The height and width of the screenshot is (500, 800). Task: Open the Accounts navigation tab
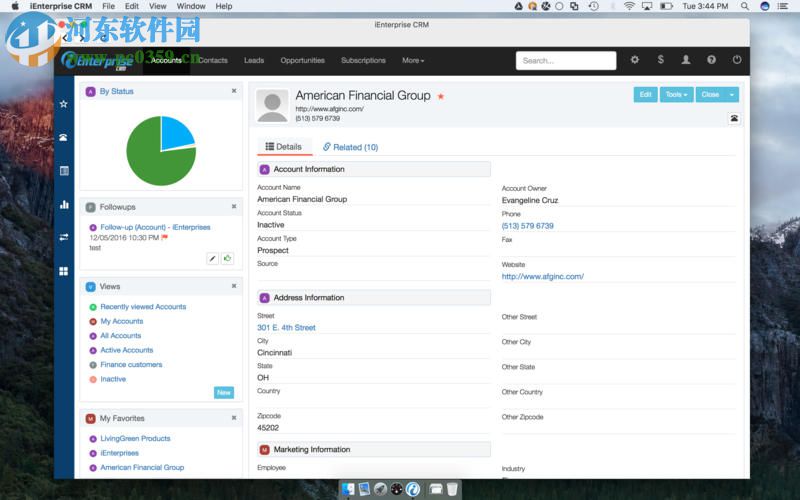coord(166,60)
